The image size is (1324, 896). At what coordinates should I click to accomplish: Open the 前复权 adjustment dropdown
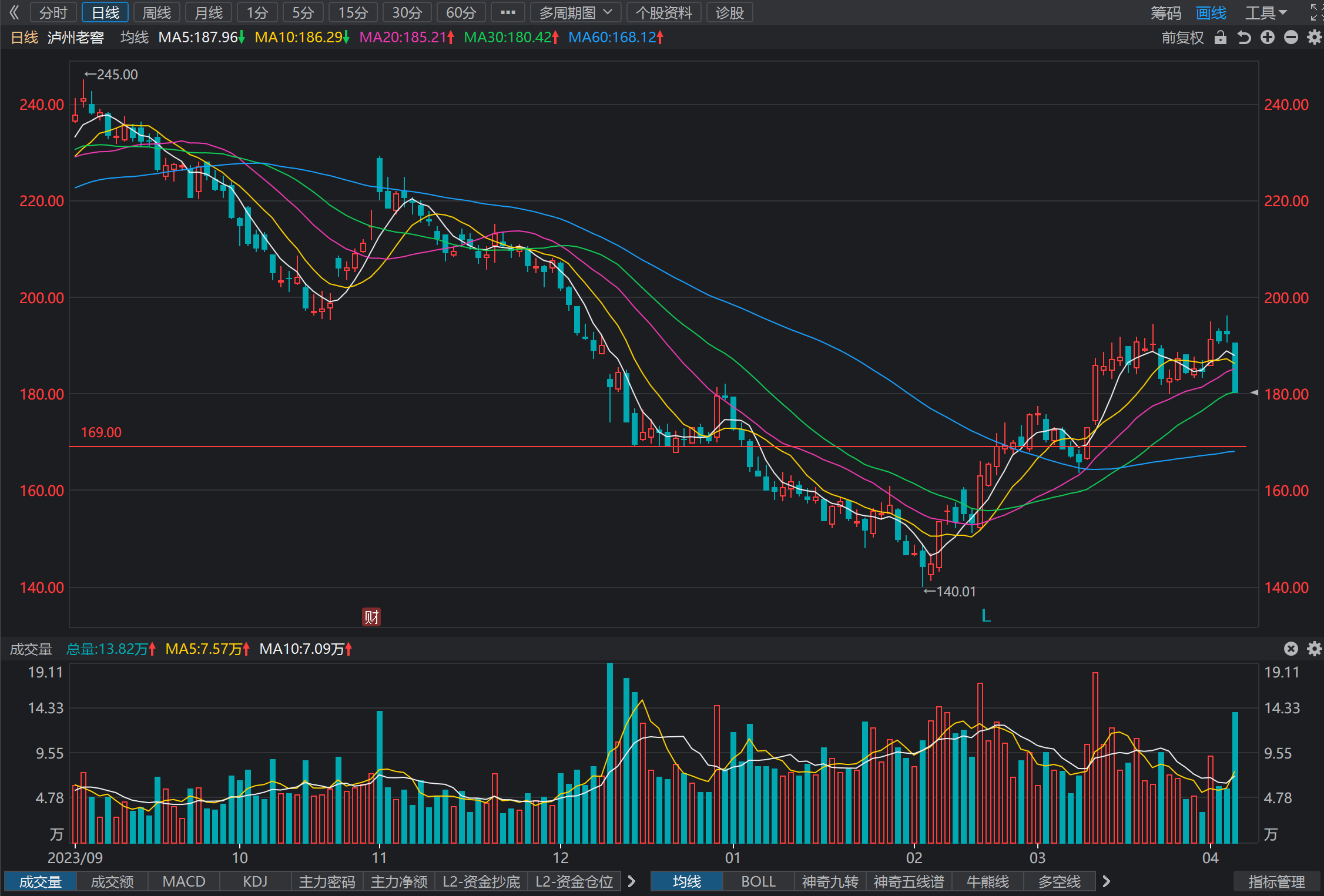point(1182,38)
